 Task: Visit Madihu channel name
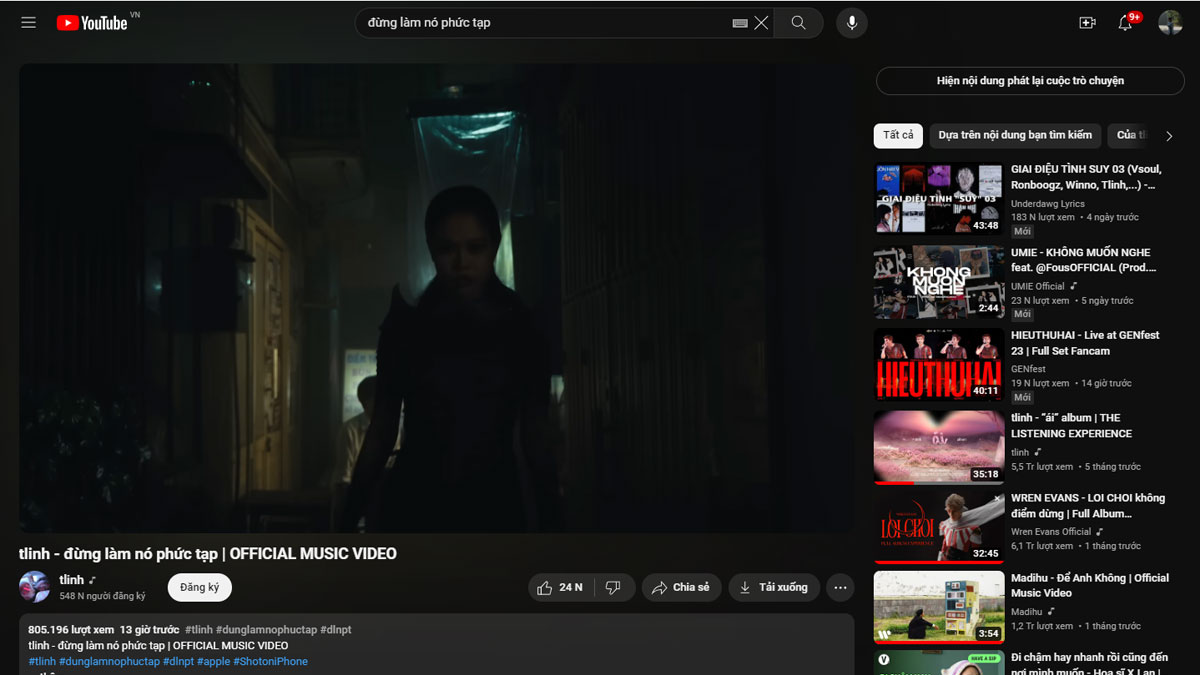tap(1027, 612)
